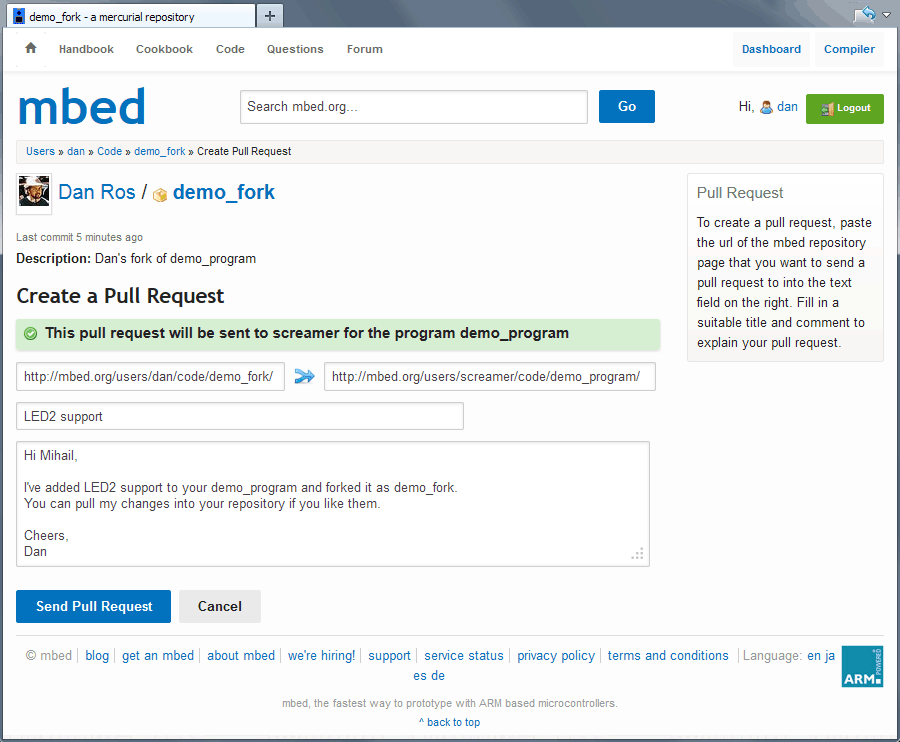Open the browser dropdown arrow at top right
The height and width of the screenshot is (742, 900).
coord(885,15)
